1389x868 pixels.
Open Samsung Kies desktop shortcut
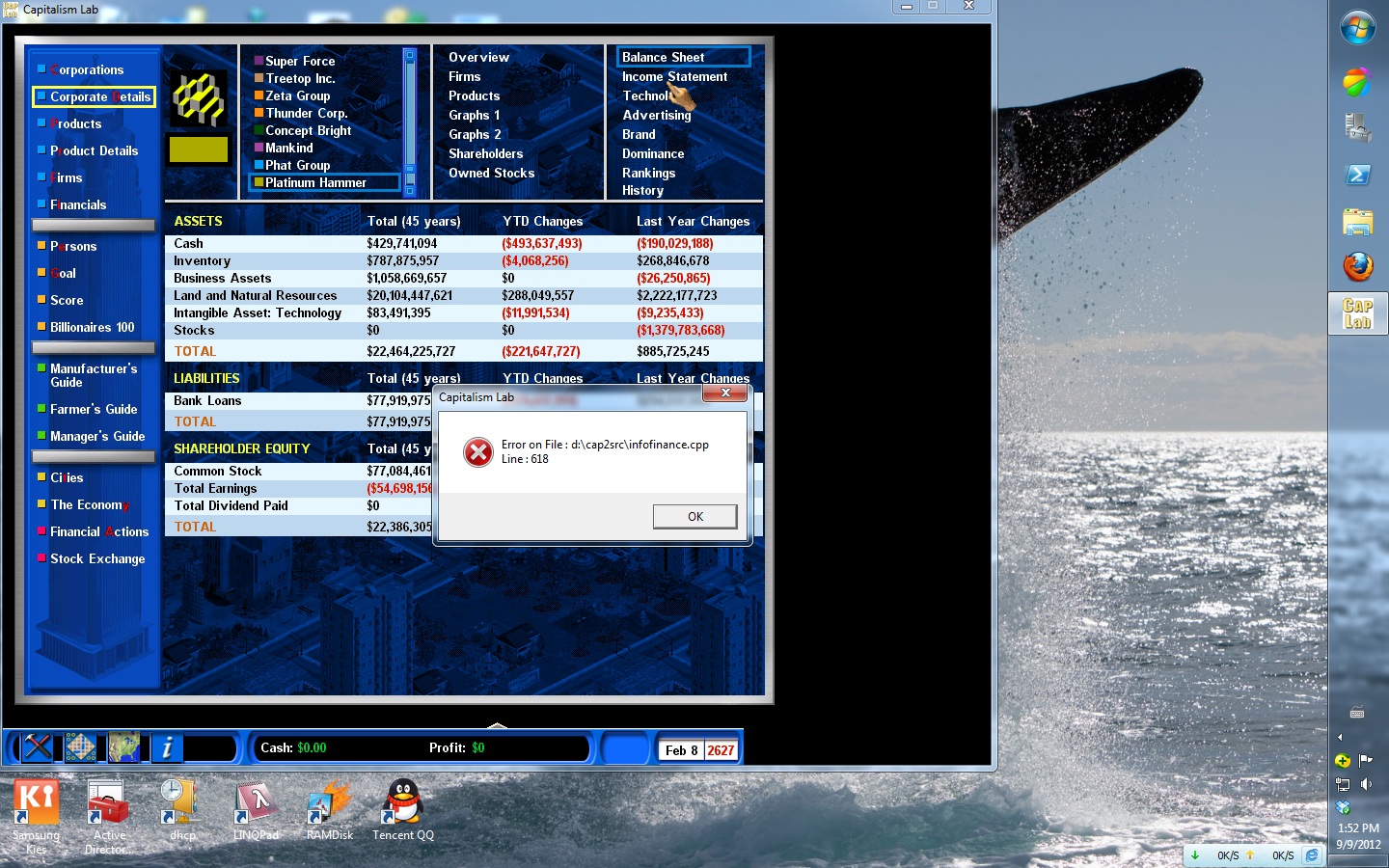pos(37,816)
